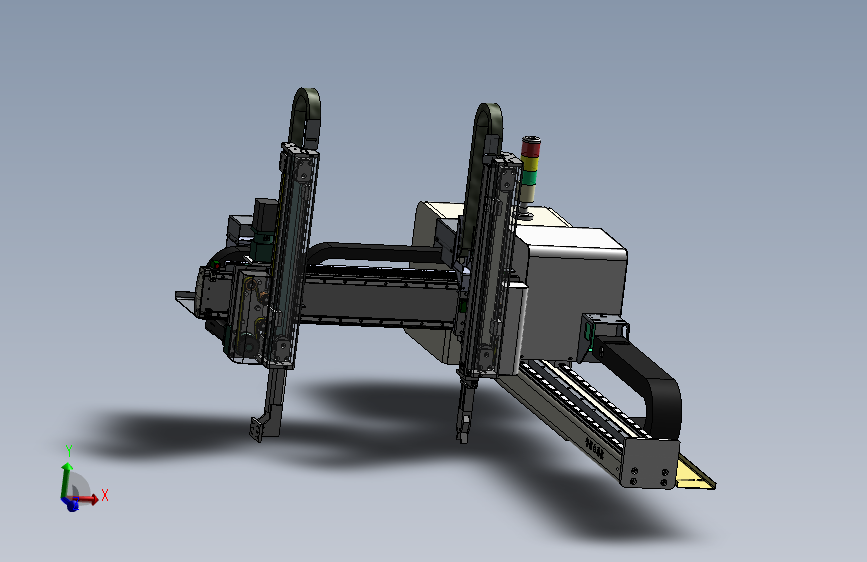
Task: Select the yellow segment of the signal tower light
Action: coord(530,164)
